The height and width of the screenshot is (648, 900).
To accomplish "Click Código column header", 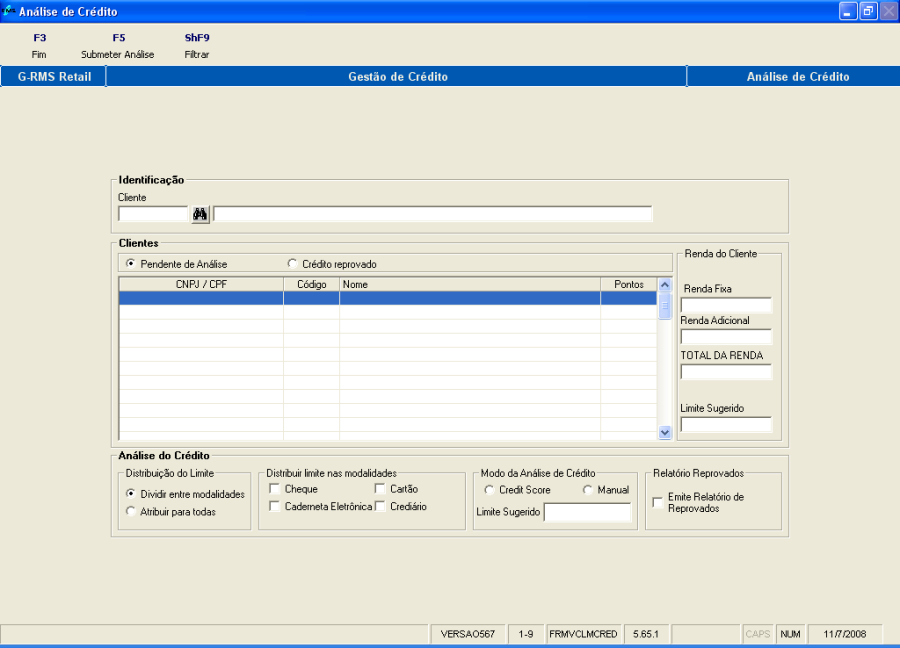I will tap(312, 284).
